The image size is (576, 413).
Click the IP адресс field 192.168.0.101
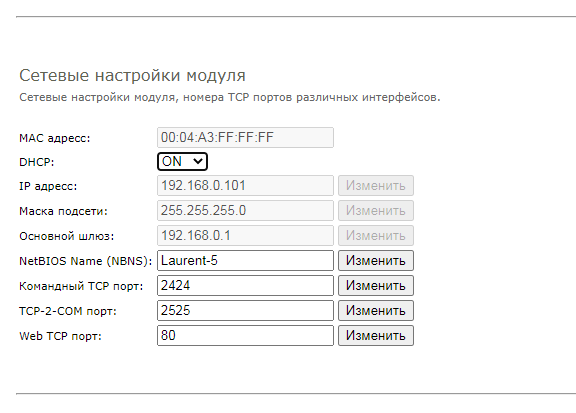pyautogui.click(x=245, y=186)
